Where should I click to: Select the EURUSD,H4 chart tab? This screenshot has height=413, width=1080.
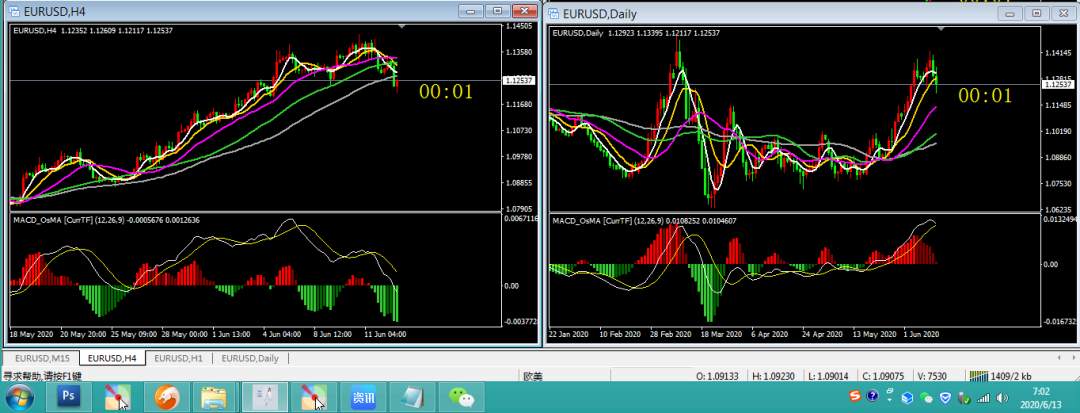(112, 358)
